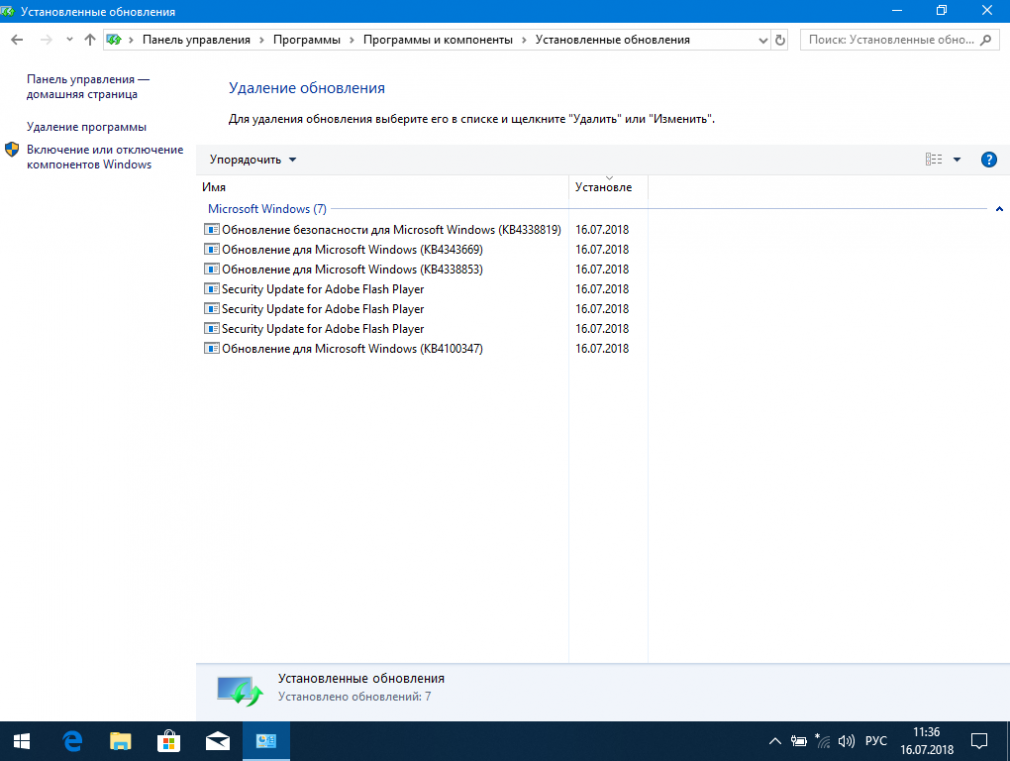The height and width of the screenshot is (761, 1010).
Task: Open 'Программы' breadcrumb segment
Action: tap(307, 40)
